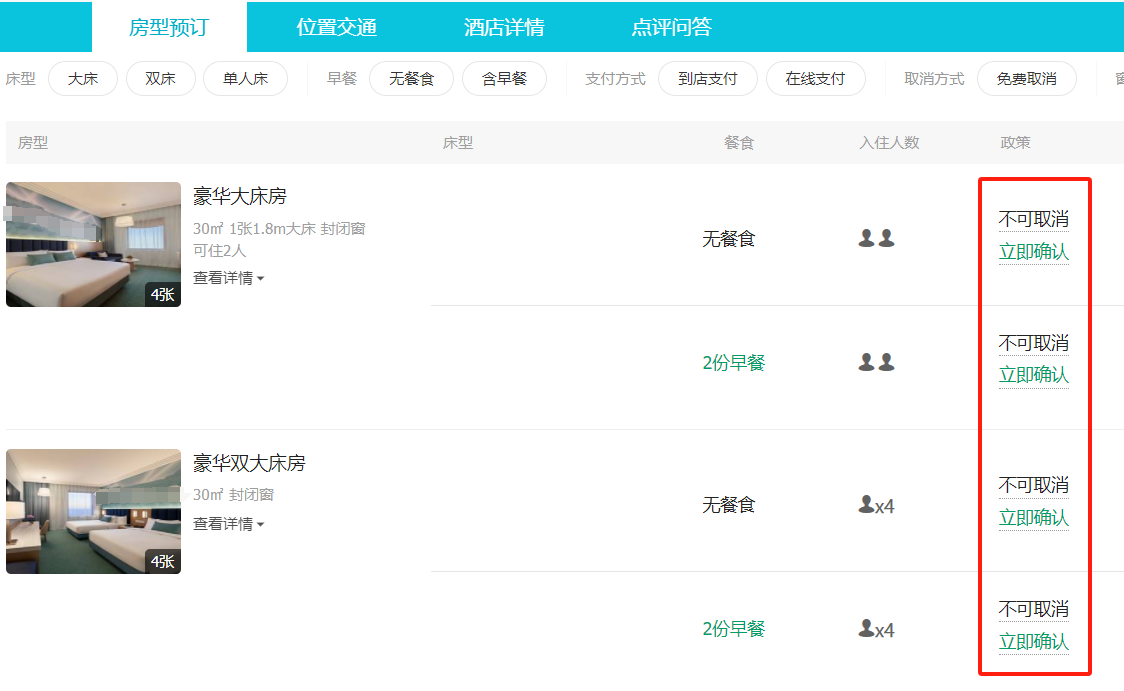Click x4 guest icon in 豪华双大床房 2份早餐 row
Image resolution: width=1124 pixels, height=691 pixels.
(x=876, y=629)
